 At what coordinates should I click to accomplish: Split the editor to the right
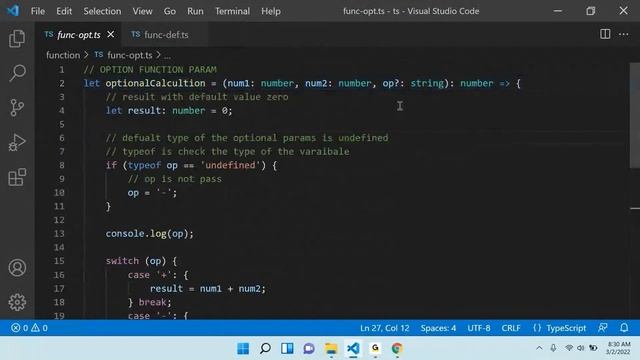tap(605, 34)
